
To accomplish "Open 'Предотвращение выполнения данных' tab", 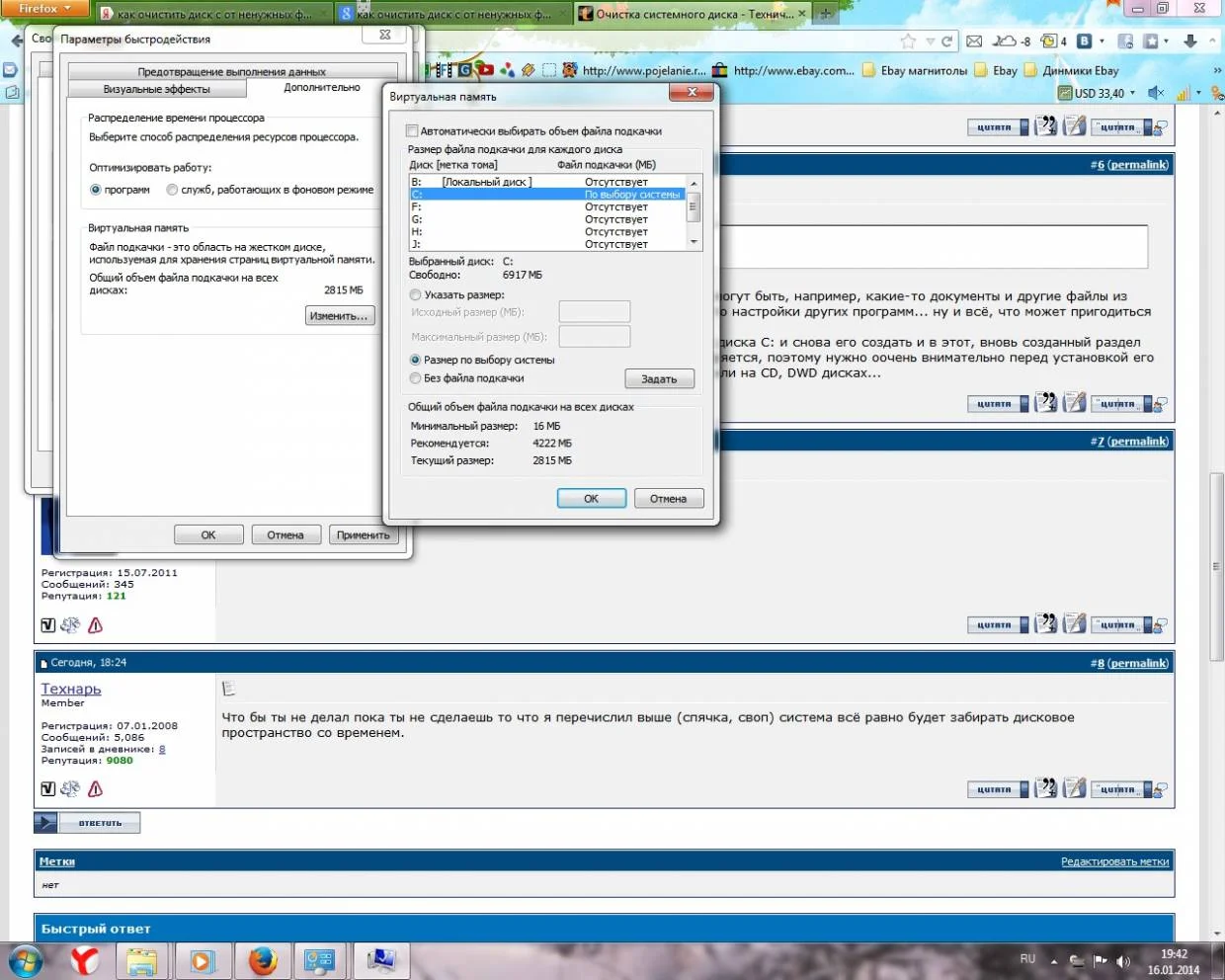I will [232, 71].
